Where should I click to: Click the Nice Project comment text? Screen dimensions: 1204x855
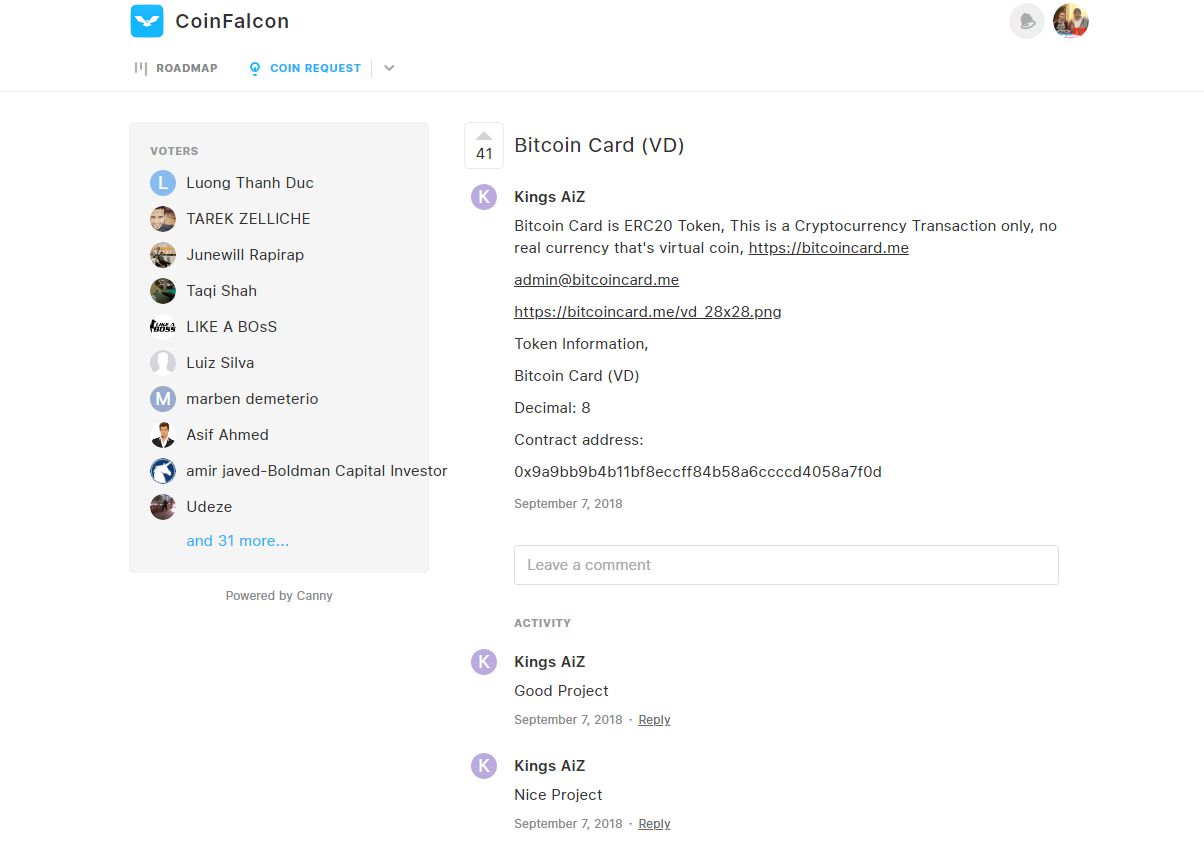pos(558,795)
